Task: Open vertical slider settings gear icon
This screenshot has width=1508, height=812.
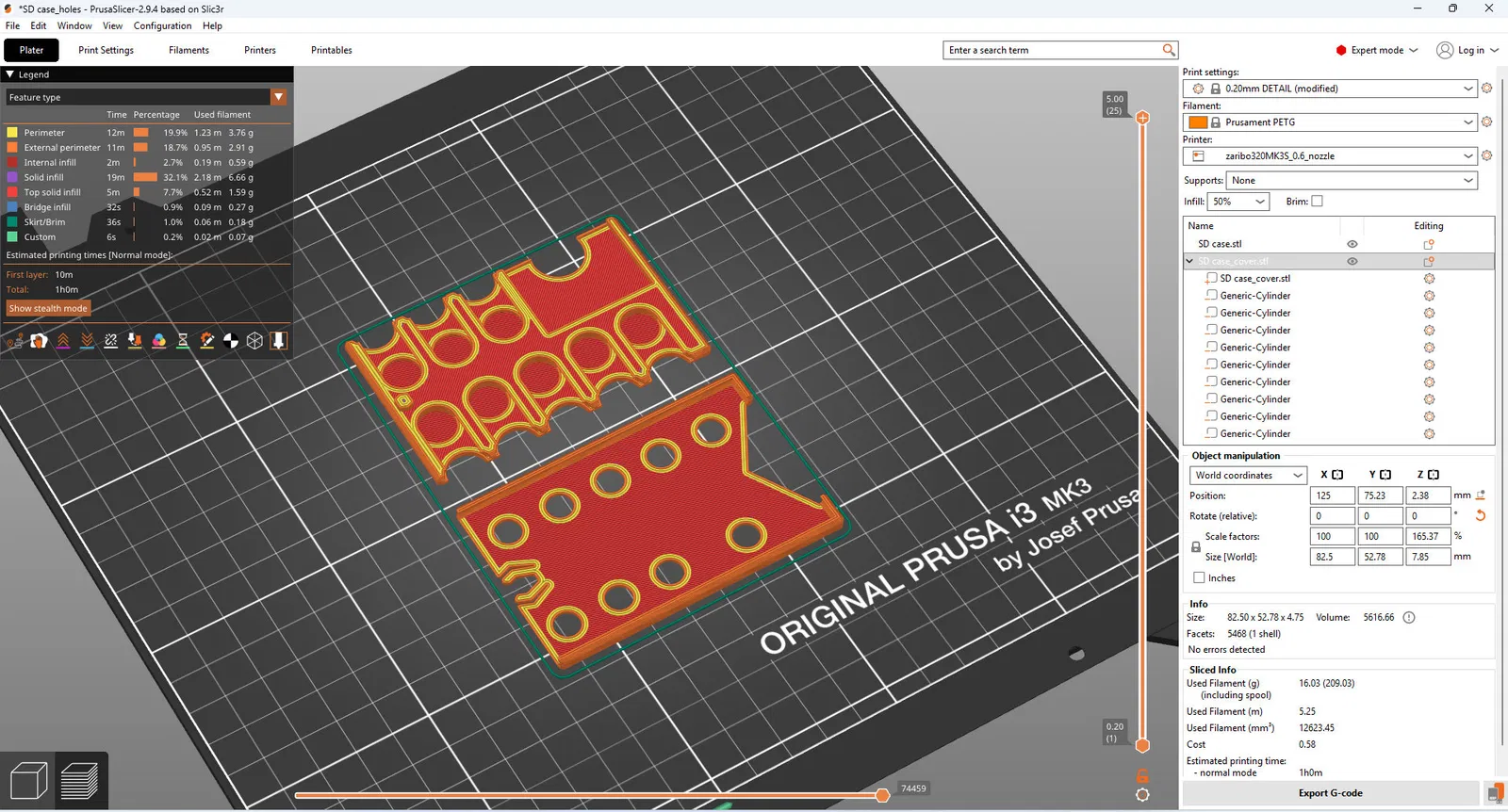Action: click(1142, 795)
